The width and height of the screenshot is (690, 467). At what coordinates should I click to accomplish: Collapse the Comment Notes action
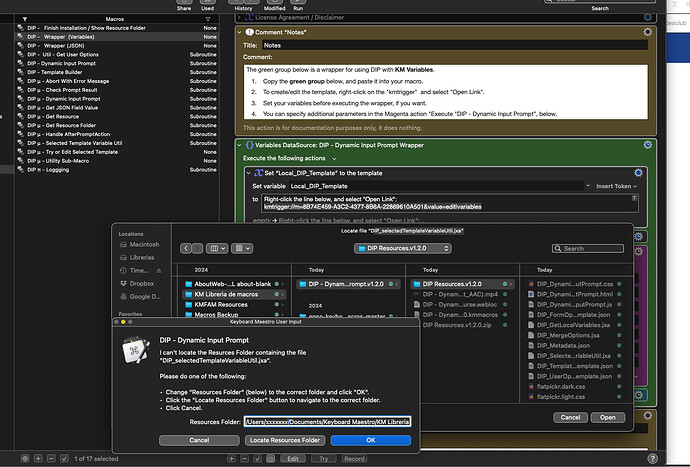pyautogui.click(x=239, y=32)
